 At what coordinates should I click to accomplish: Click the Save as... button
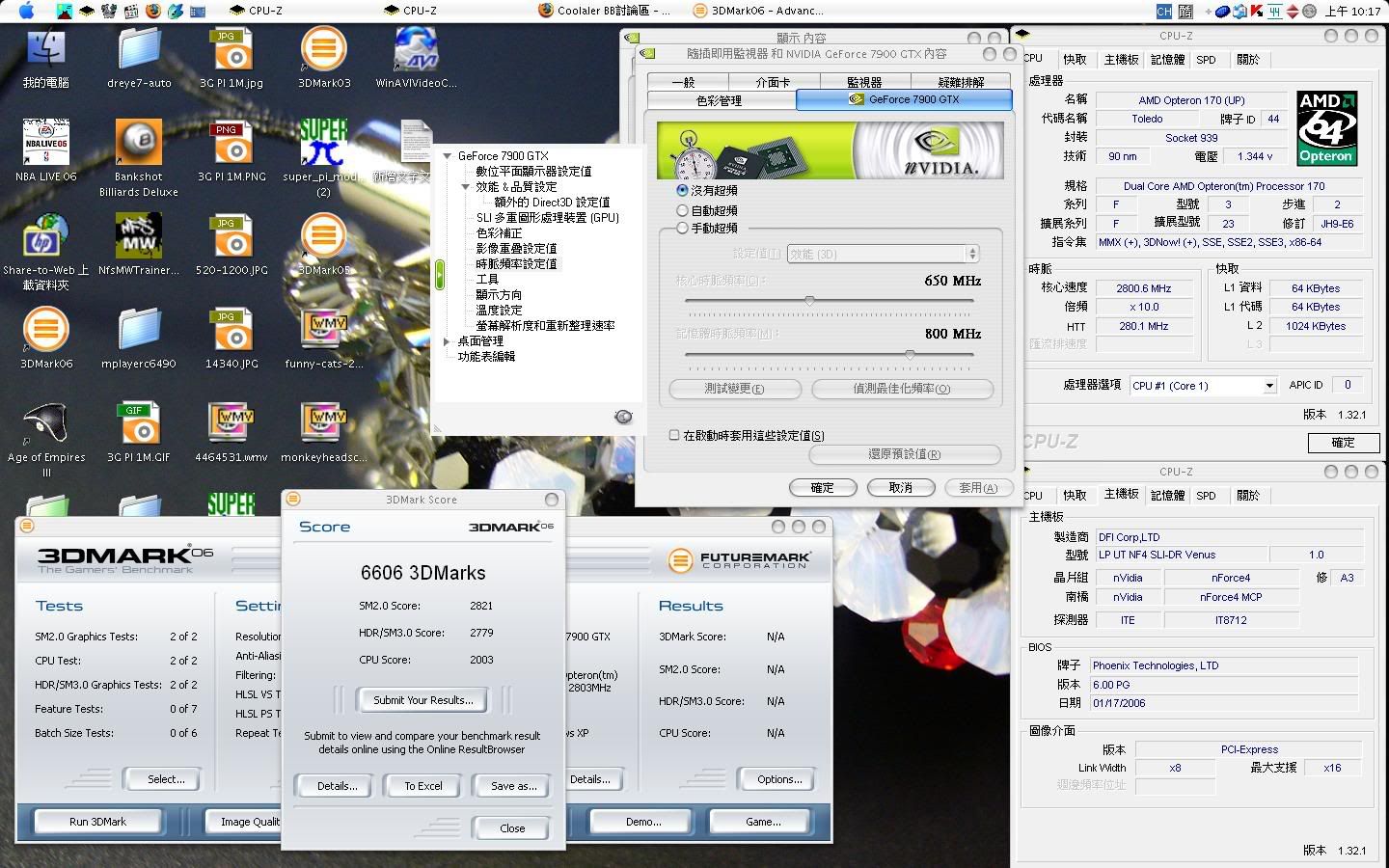pyautogui.click(x=513, y=786)
